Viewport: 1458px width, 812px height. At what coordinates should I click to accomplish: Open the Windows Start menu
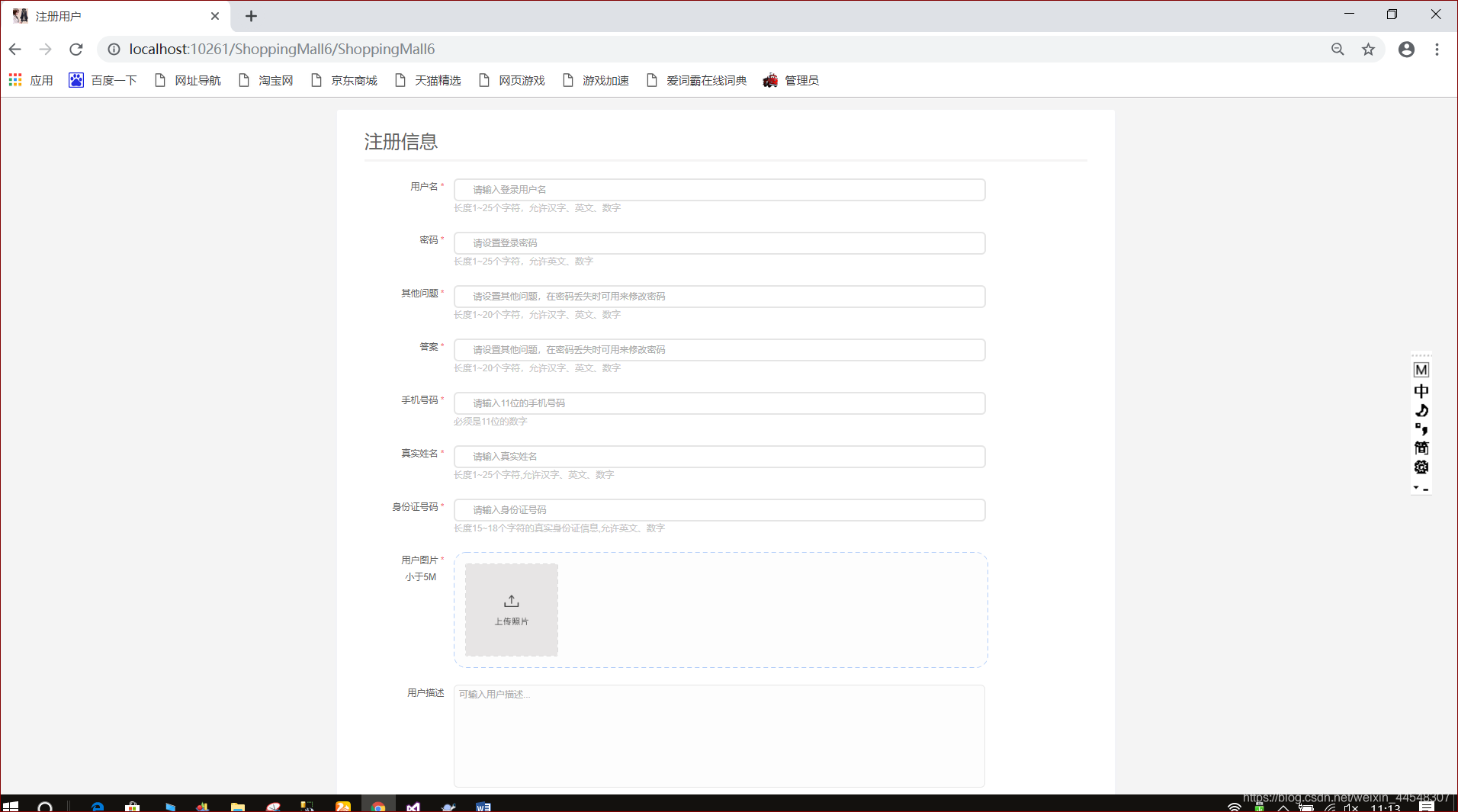coord(11,806)
